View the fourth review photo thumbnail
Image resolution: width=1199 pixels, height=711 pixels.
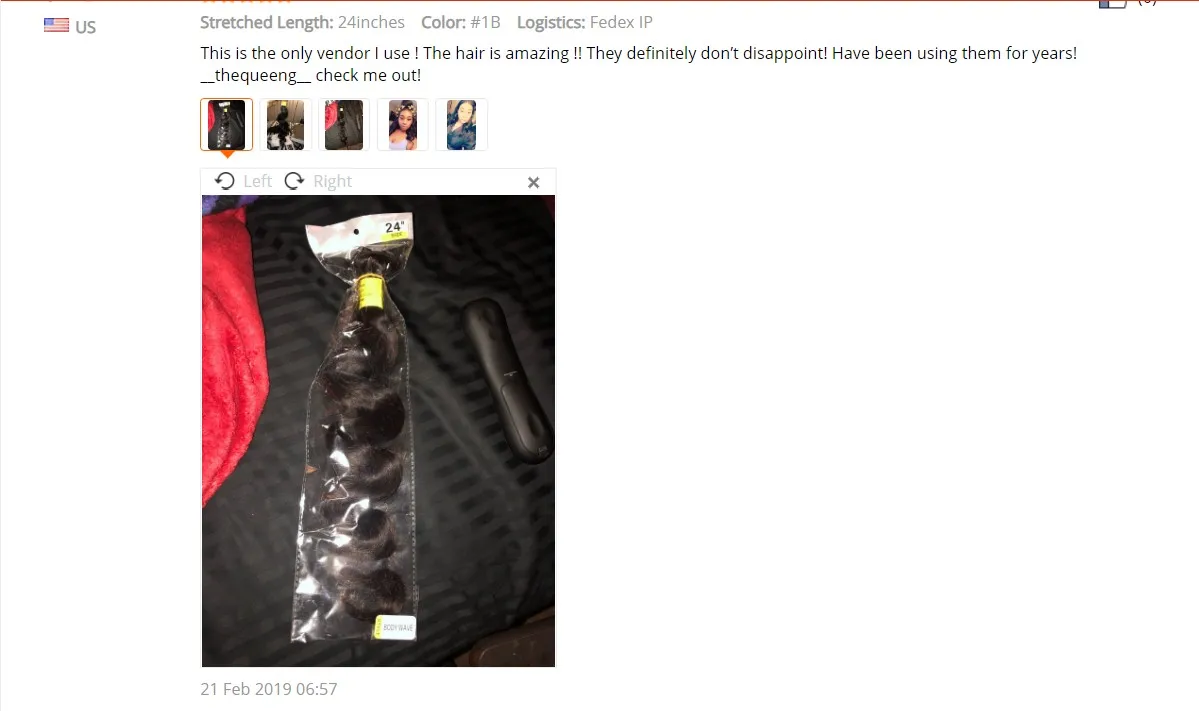pyautogui.click(x=403, y=125)
